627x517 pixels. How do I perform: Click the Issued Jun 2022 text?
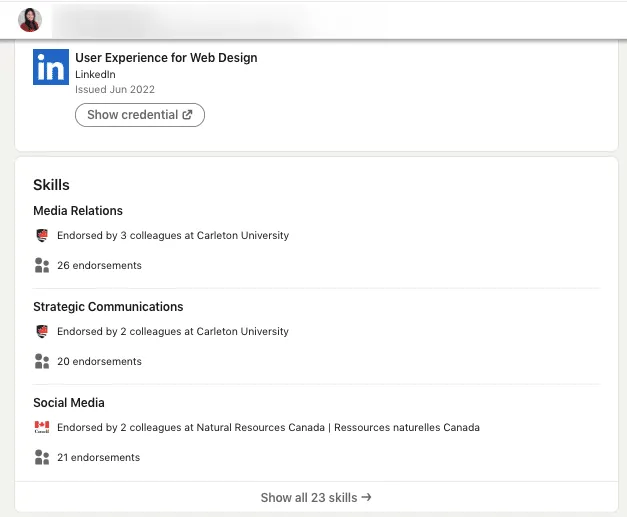[x=115, y=90]
